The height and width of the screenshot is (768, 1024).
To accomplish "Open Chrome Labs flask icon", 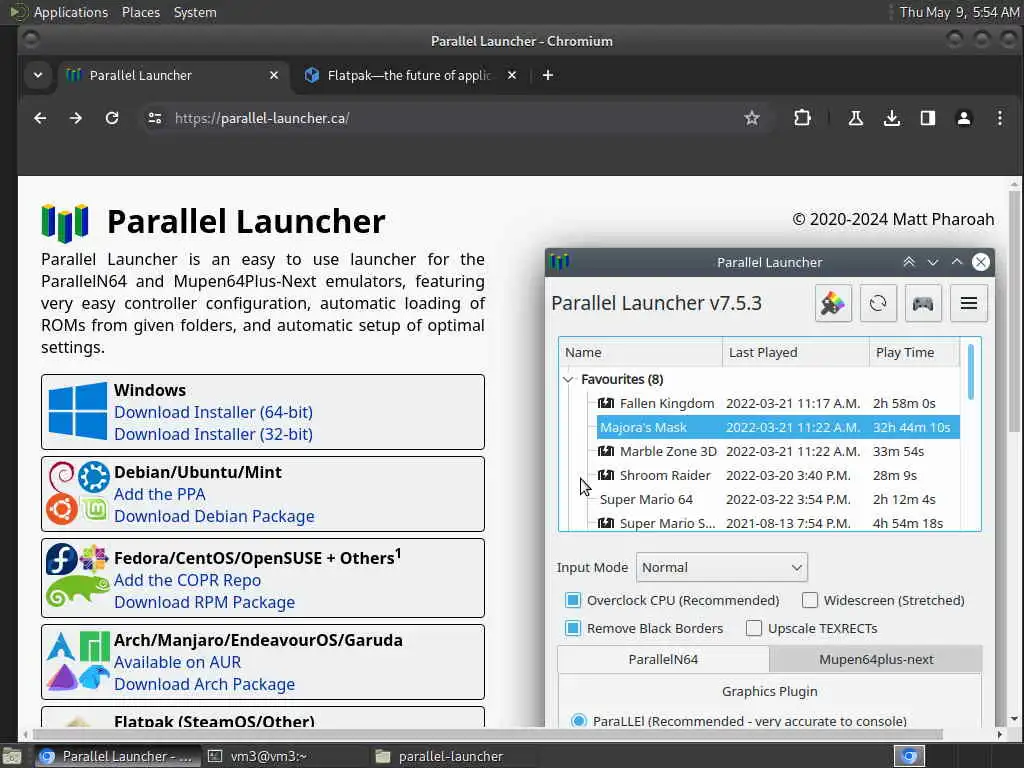I will (x=856, y=118).
